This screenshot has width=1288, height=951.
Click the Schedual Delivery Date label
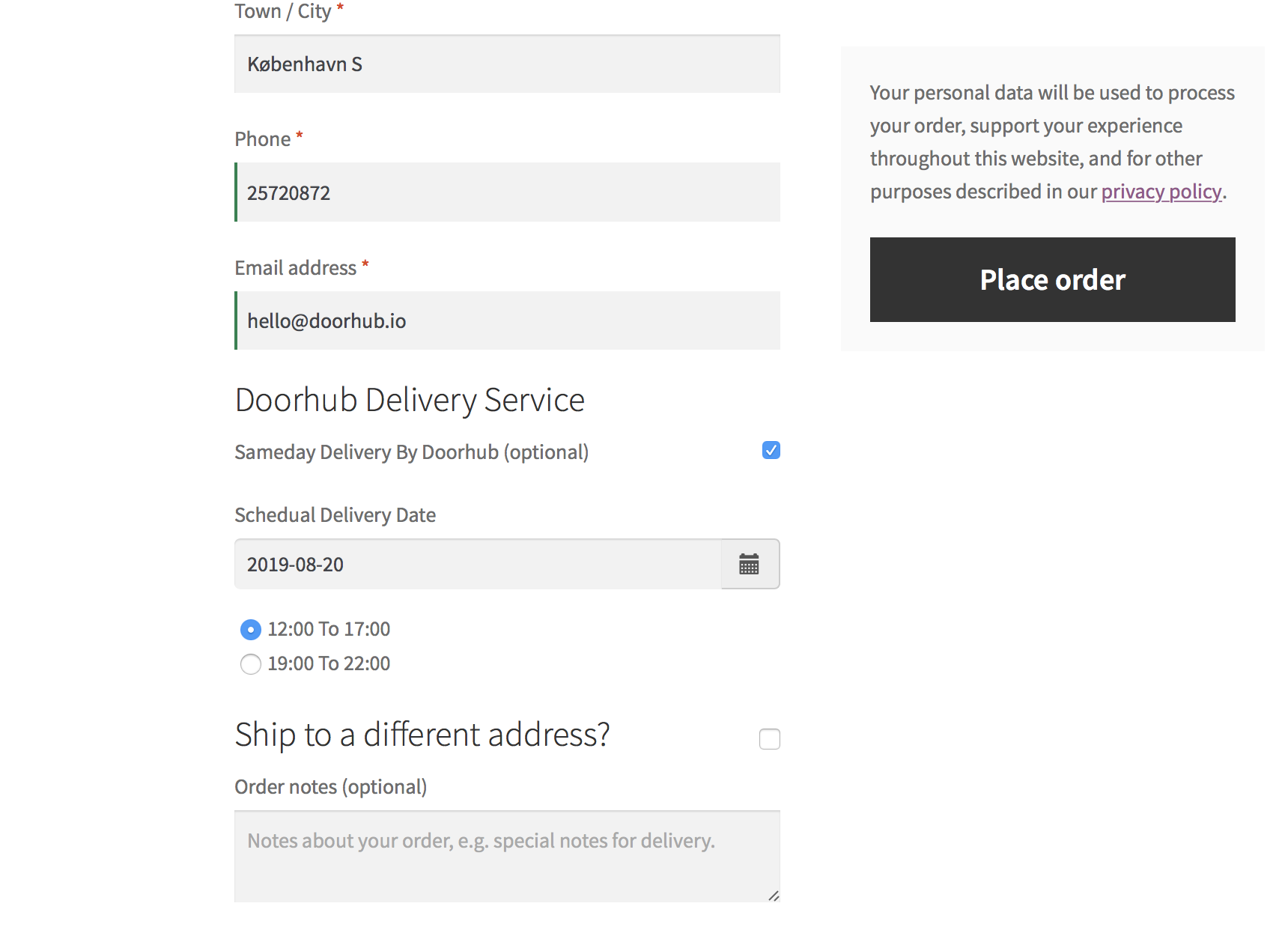click(x=335, y=515)
